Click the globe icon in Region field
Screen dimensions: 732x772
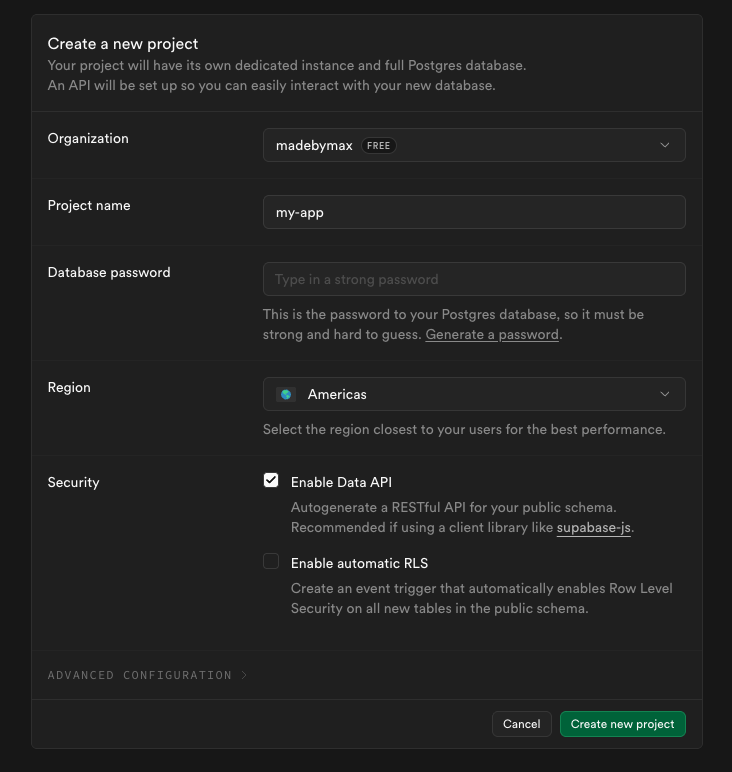coord(286,394)
